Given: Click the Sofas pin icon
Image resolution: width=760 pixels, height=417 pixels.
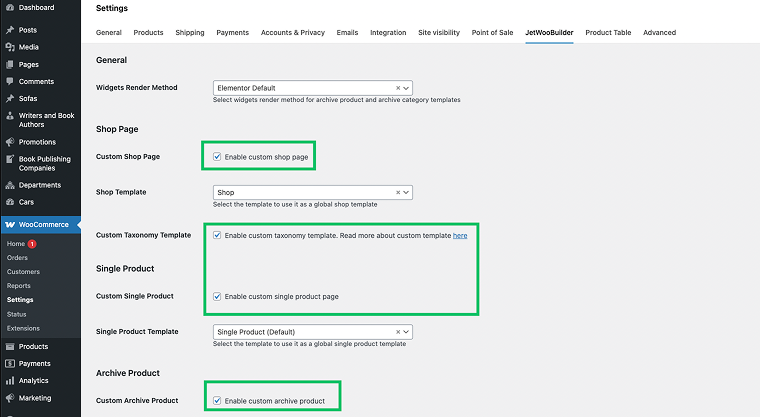Looking at the screenshot, I should point(10,98).
